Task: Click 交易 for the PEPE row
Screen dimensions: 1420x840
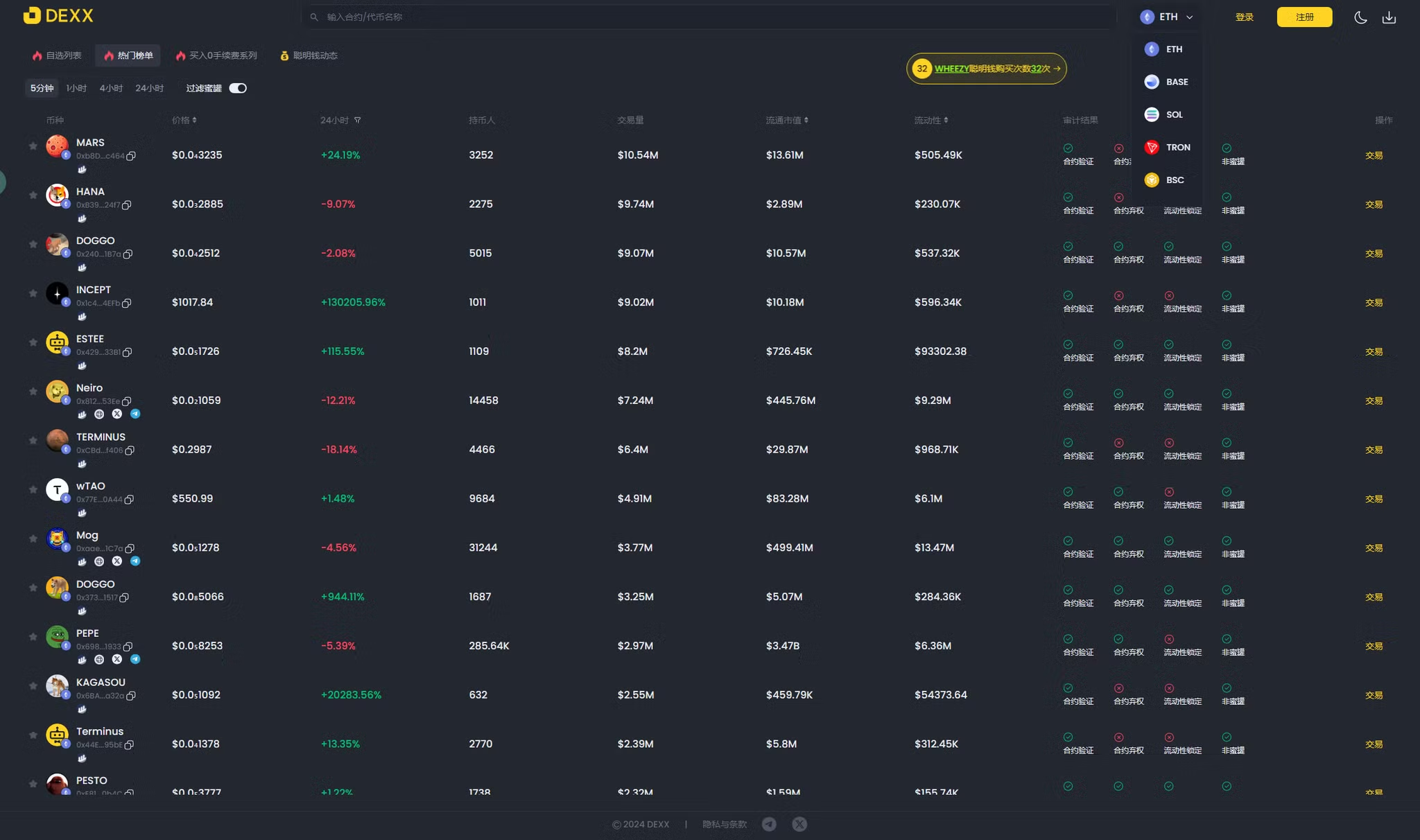Action: 1374,646
